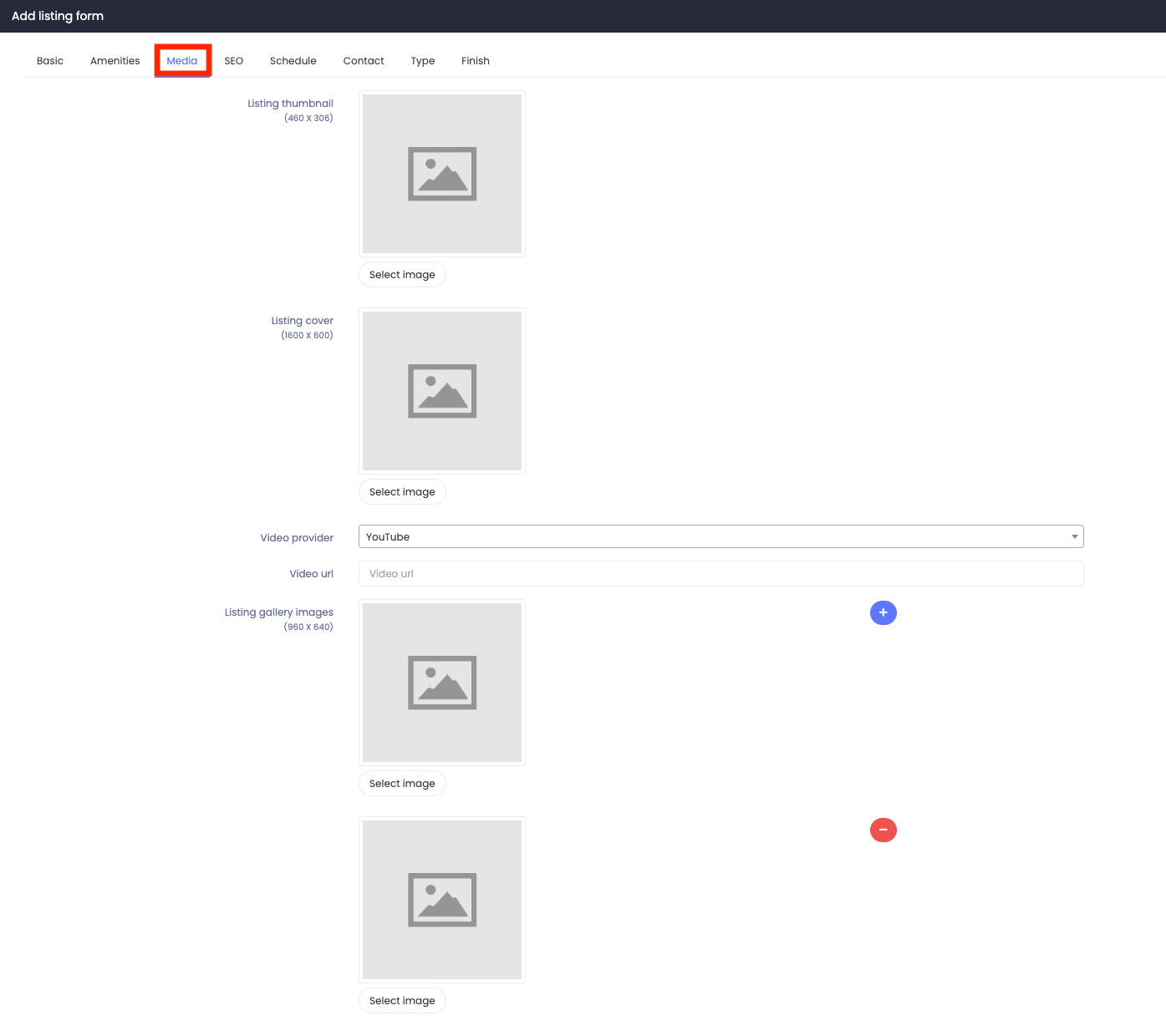The height and width of the screenshot is (1036, 1166).
Task: Open the Basic tab
Action: pyautogui.click(x=50, y=61)
